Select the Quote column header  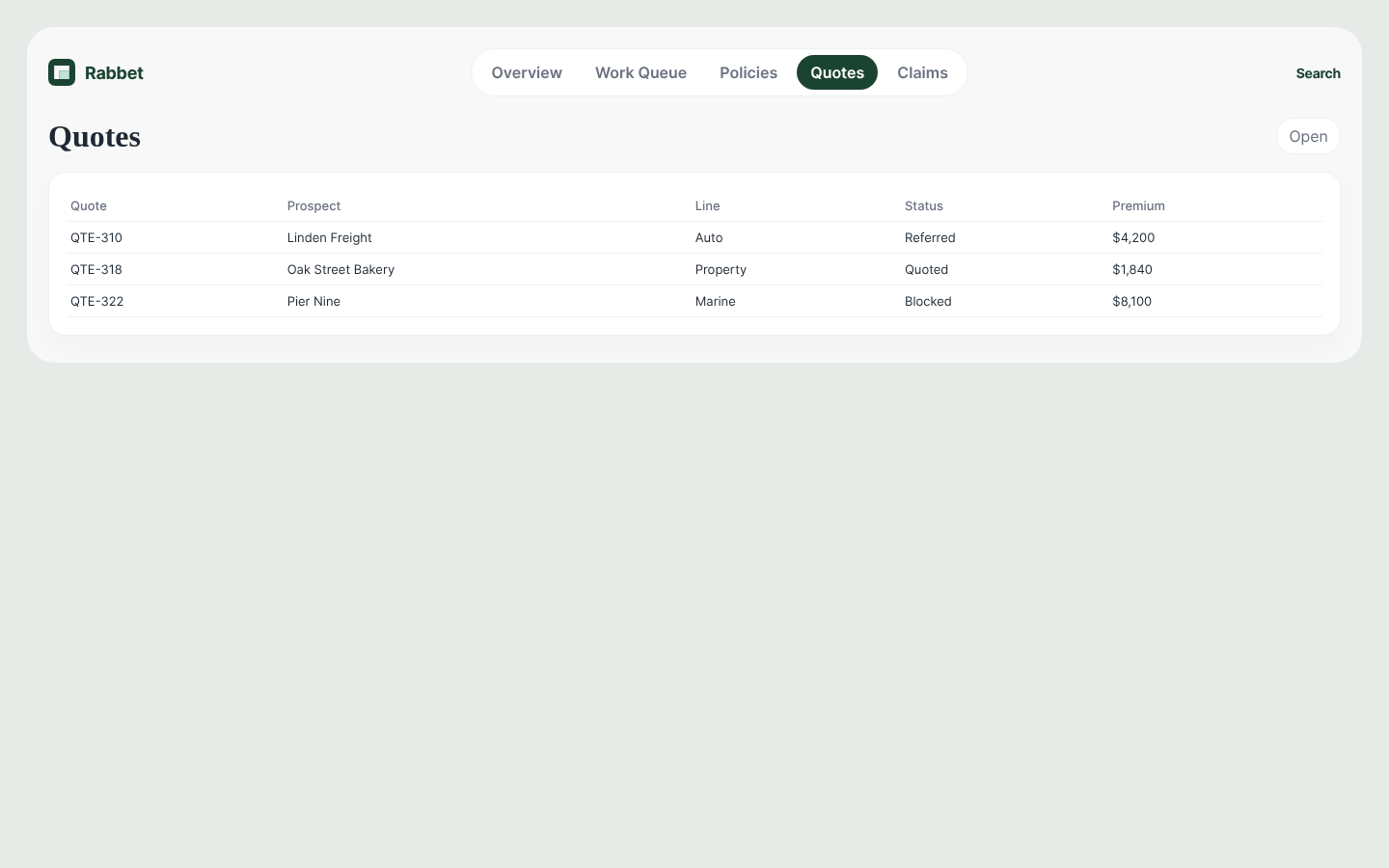[x=89, y=205]
